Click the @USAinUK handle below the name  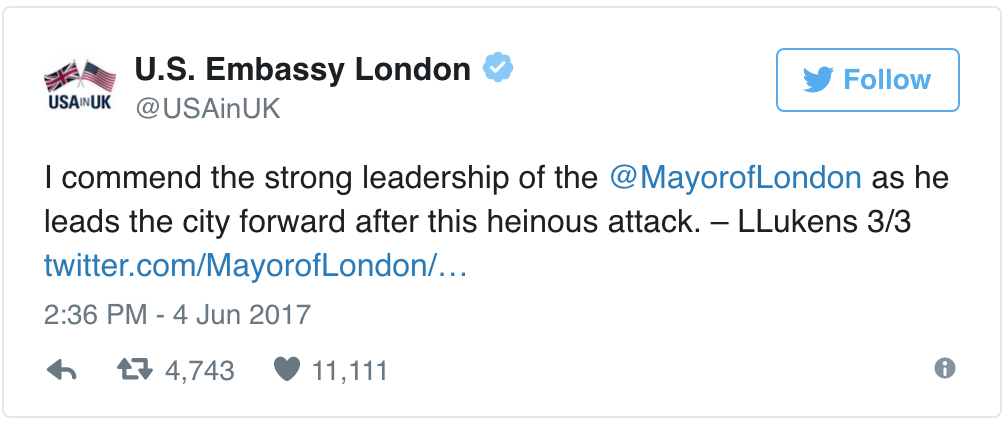207,109
